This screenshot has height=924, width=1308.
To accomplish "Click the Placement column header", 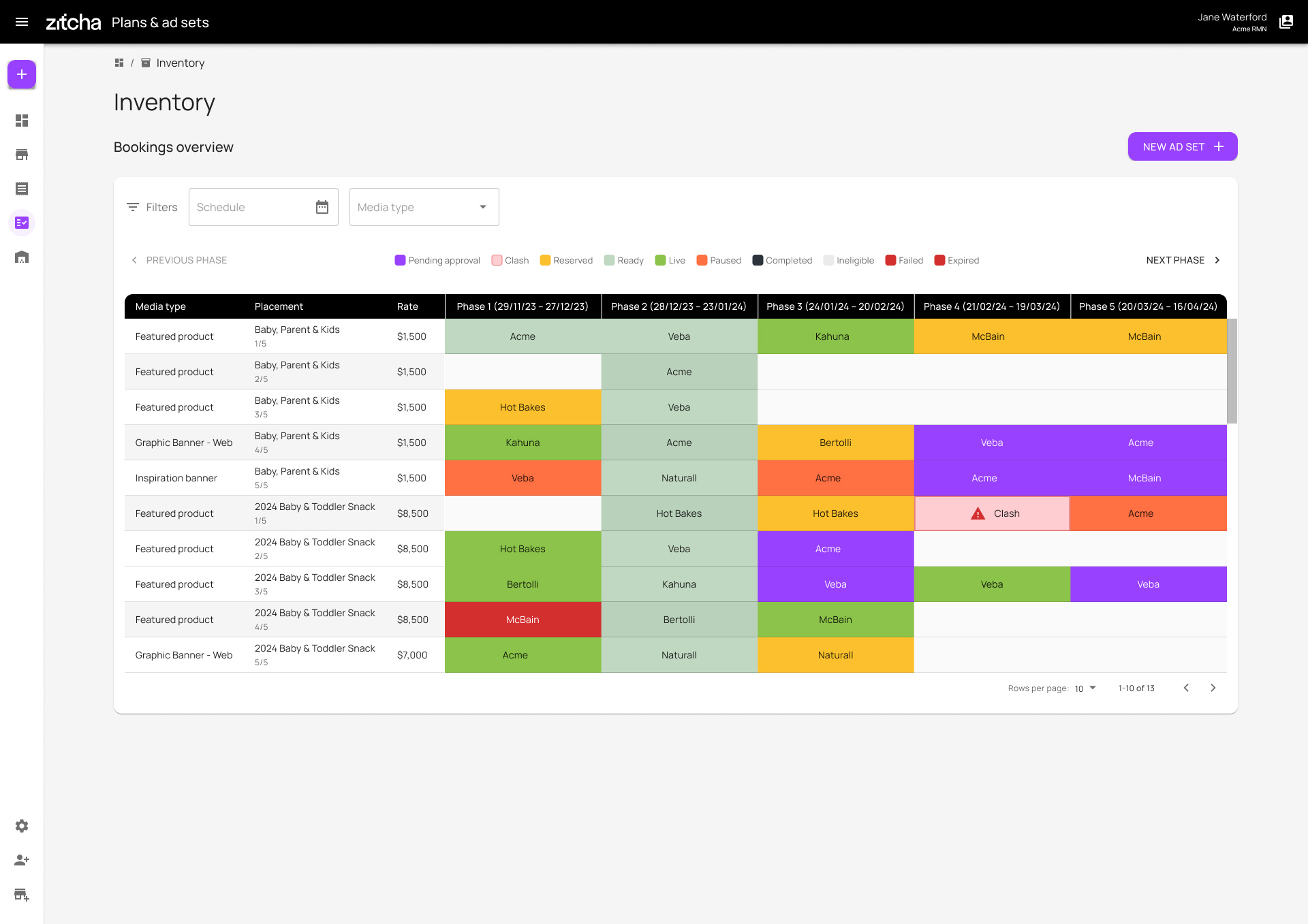I will 279,306.
